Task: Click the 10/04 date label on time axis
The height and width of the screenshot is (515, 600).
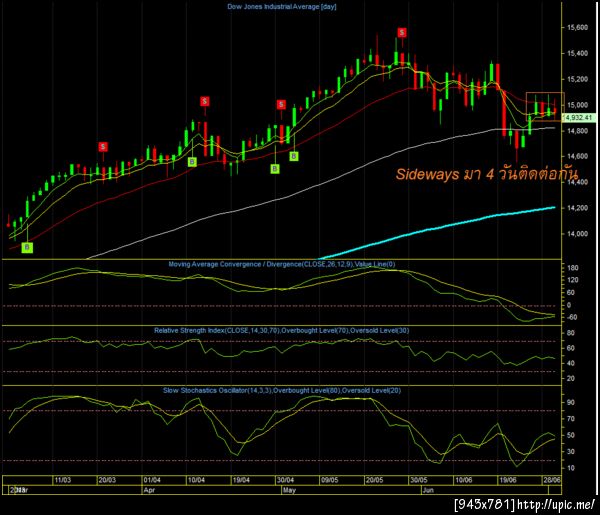Action: pos(196,480)
